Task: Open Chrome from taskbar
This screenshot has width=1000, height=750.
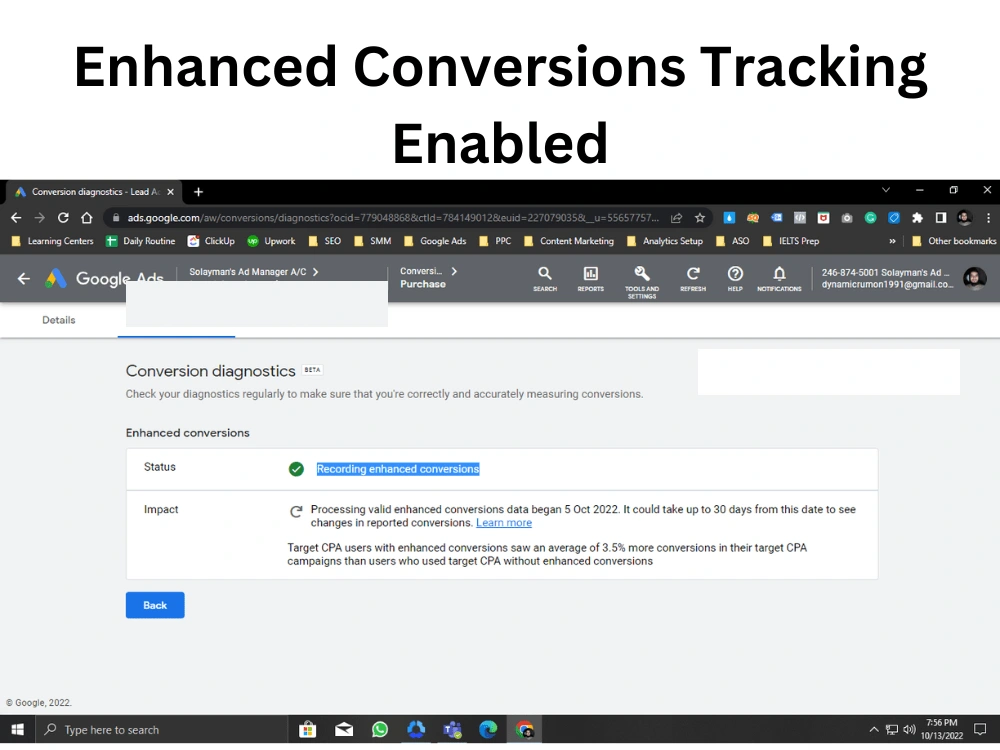Action: 524,730
